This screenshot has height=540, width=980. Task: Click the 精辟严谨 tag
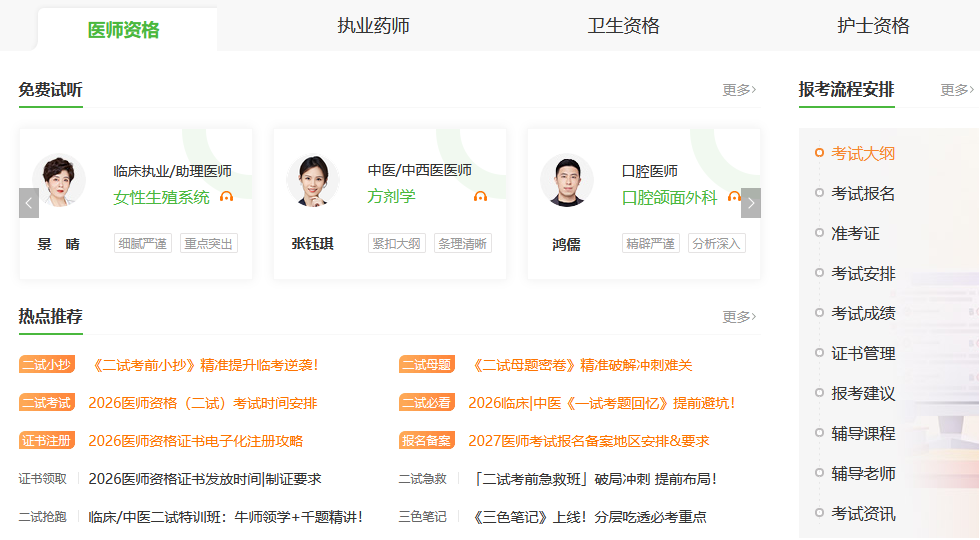(651, 243)
